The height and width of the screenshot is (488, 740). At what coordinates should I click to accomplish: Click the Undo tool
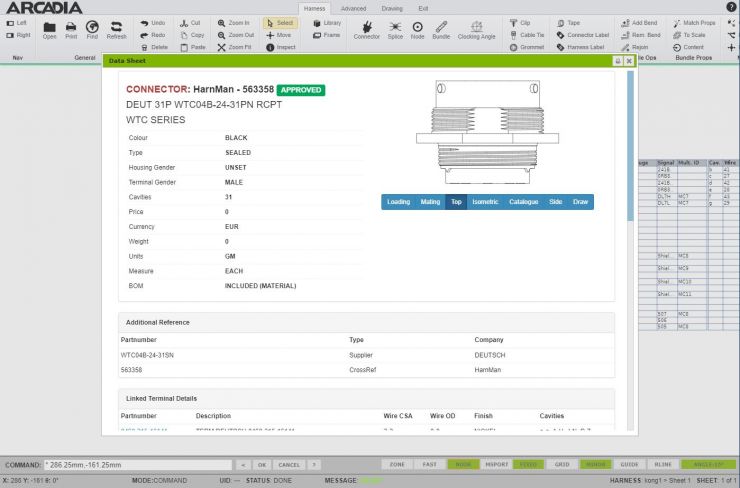coord(152,23)
